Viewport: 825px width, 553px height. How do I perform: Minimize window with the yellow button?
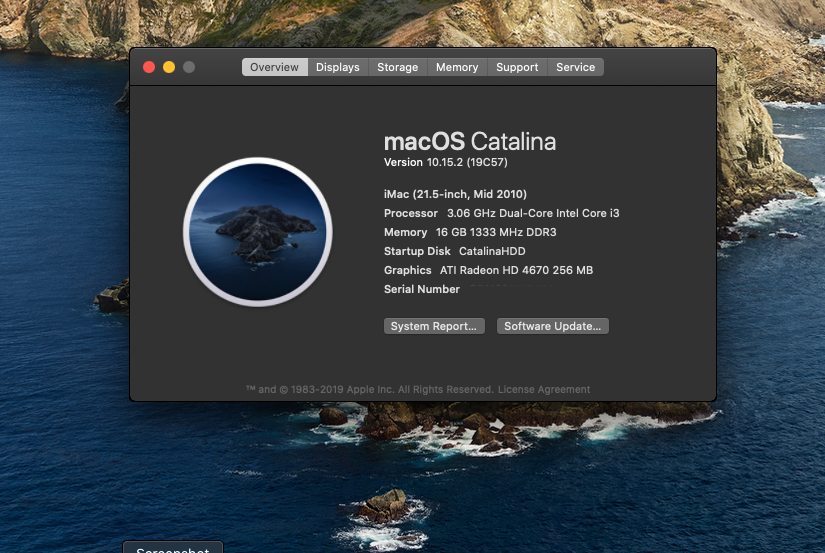pos(169,67)
